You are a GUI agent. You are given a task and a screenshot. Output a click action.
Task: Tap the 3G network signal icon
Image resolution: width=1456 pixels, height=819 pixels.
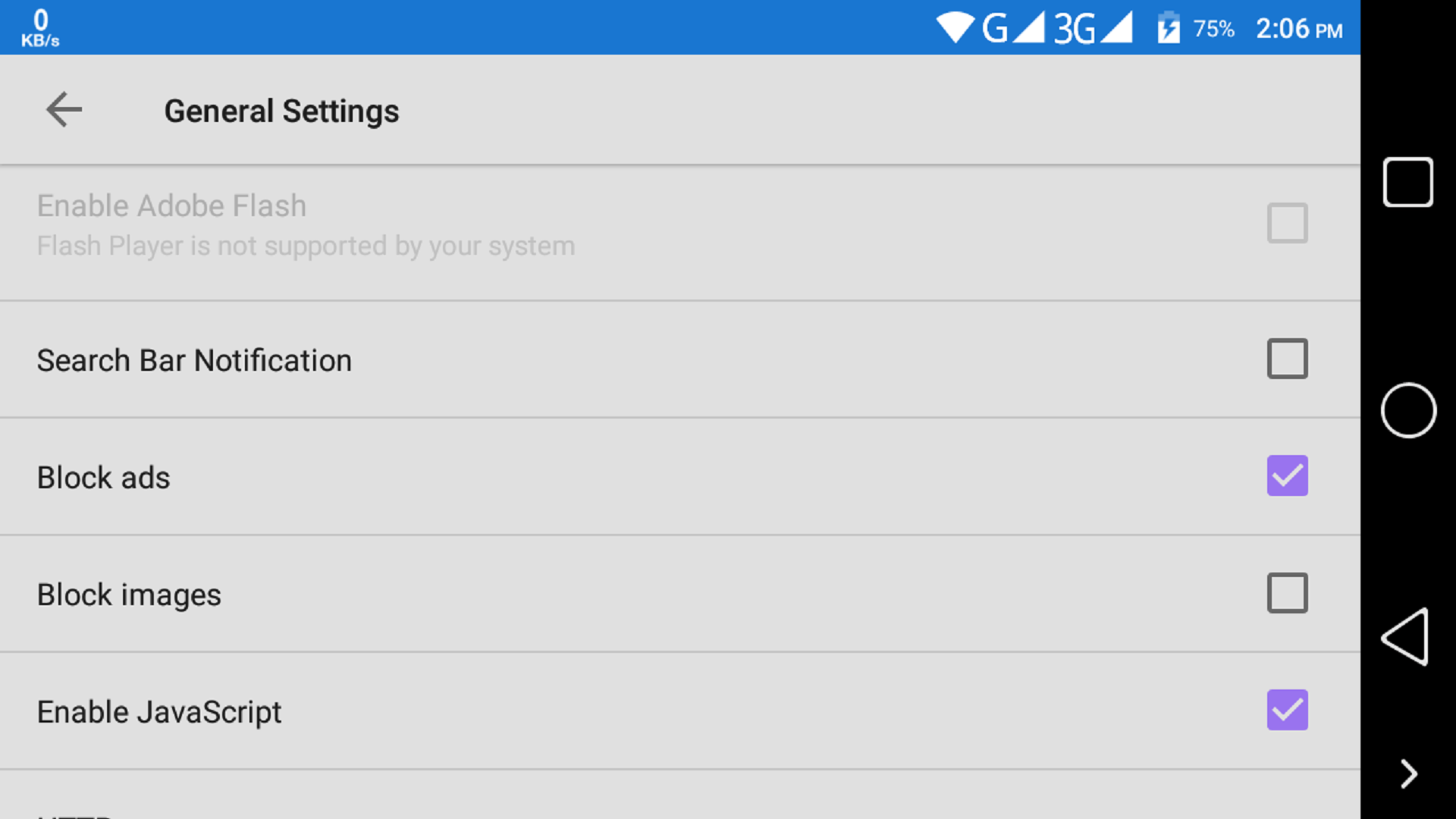coord(1076,29)
